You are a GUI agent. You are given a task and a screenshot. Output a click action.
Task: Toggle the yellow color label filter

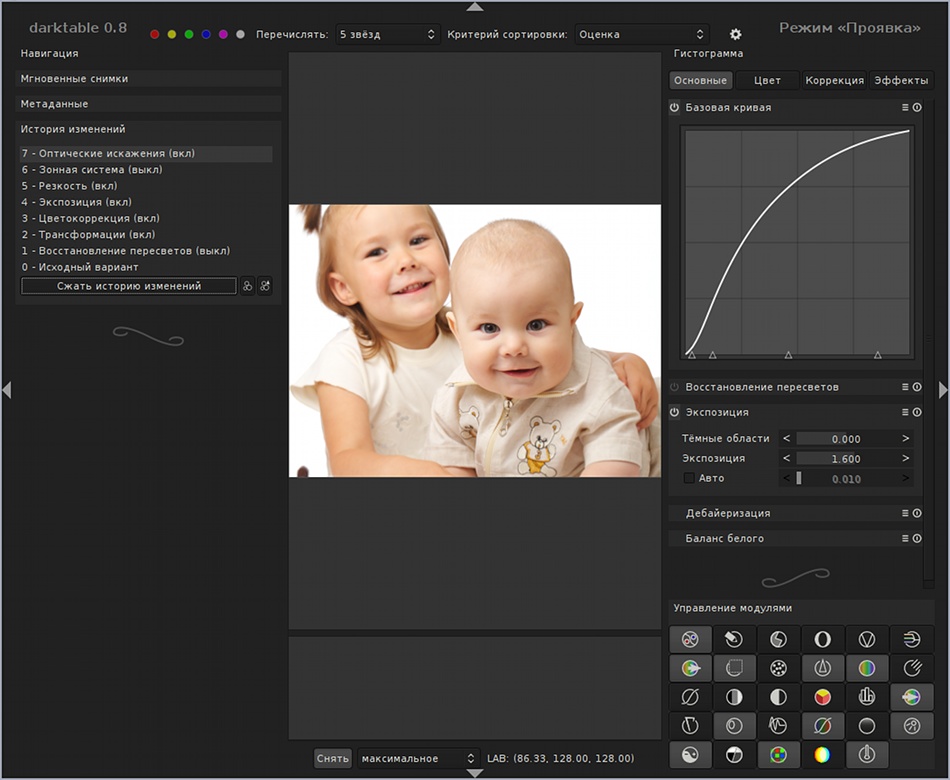coord(172,35)
